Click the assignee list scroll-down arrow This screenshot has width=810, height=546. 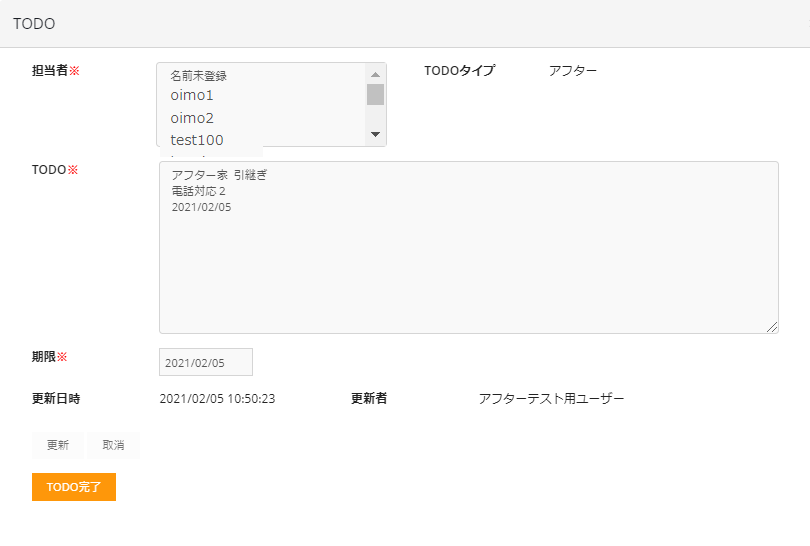(375, 134)
